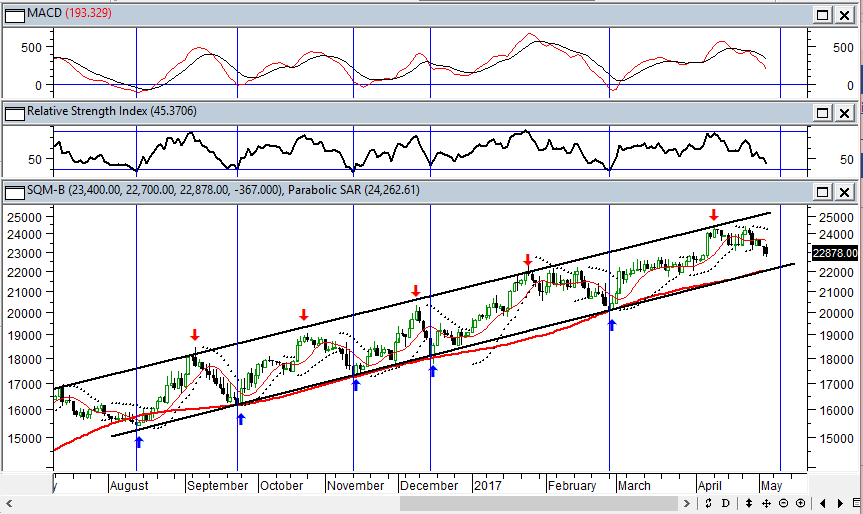Screen dimensions: 863x514
Task: Select the blue buy arrow near the March low
Action: pyautogui.click(x=611, y=325)
